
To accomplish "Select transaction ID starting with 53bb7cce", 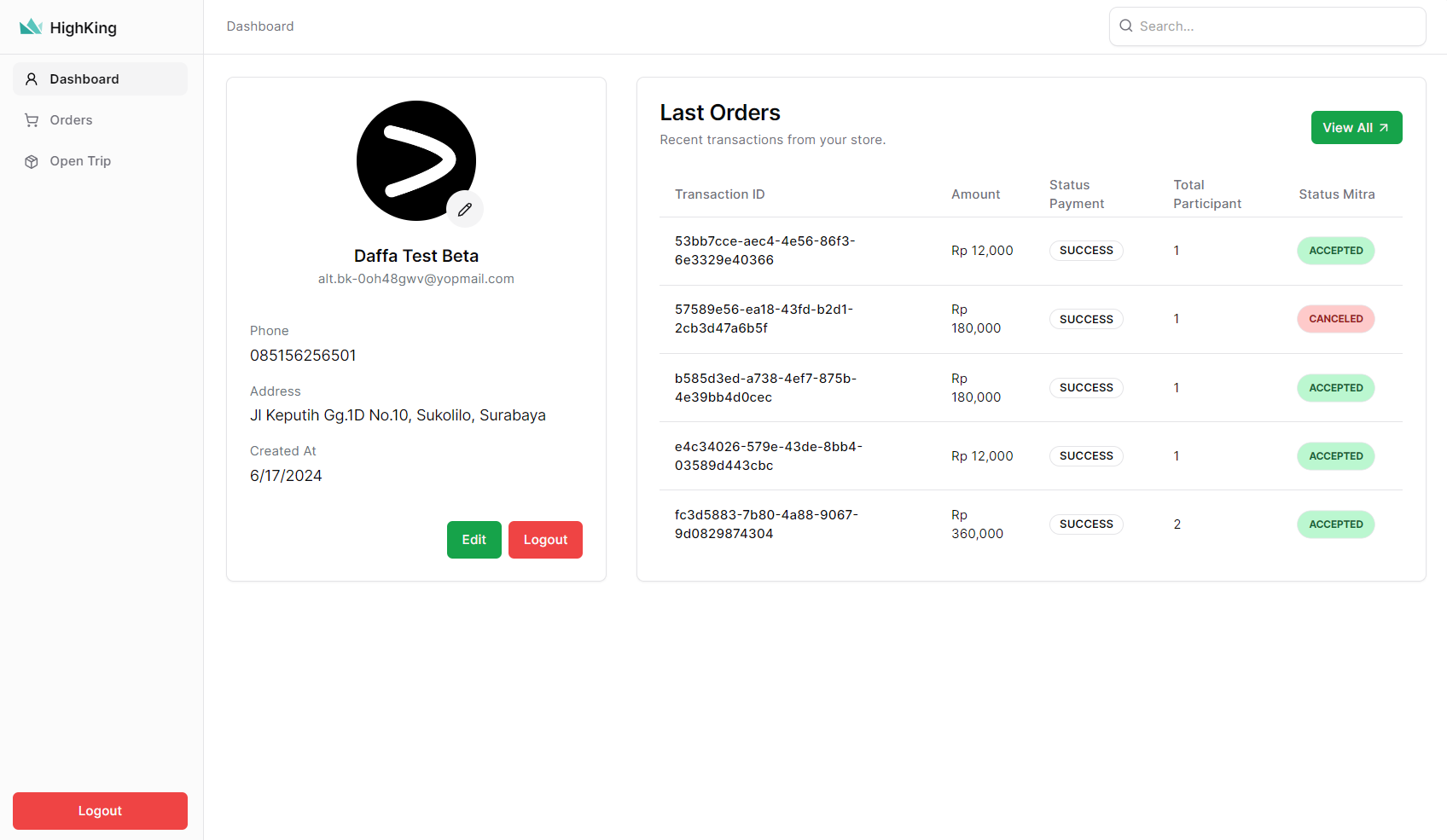I will (x=764, y=251).
